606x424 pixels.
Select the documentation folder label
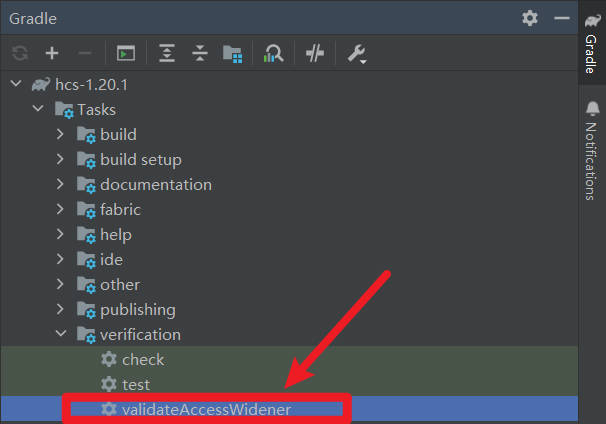156,185
